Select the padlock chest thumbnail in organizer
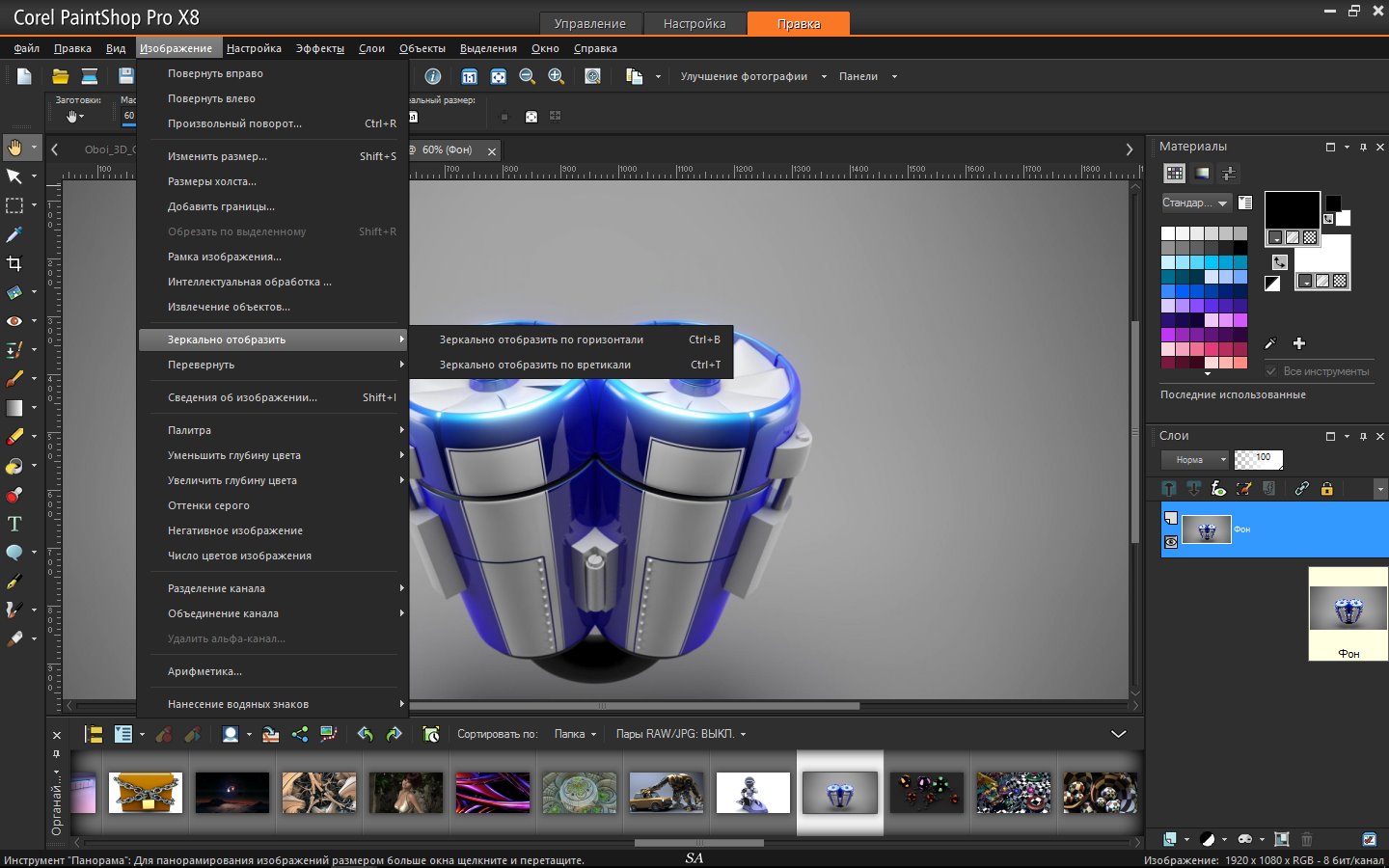 click(x=146, y=793)
